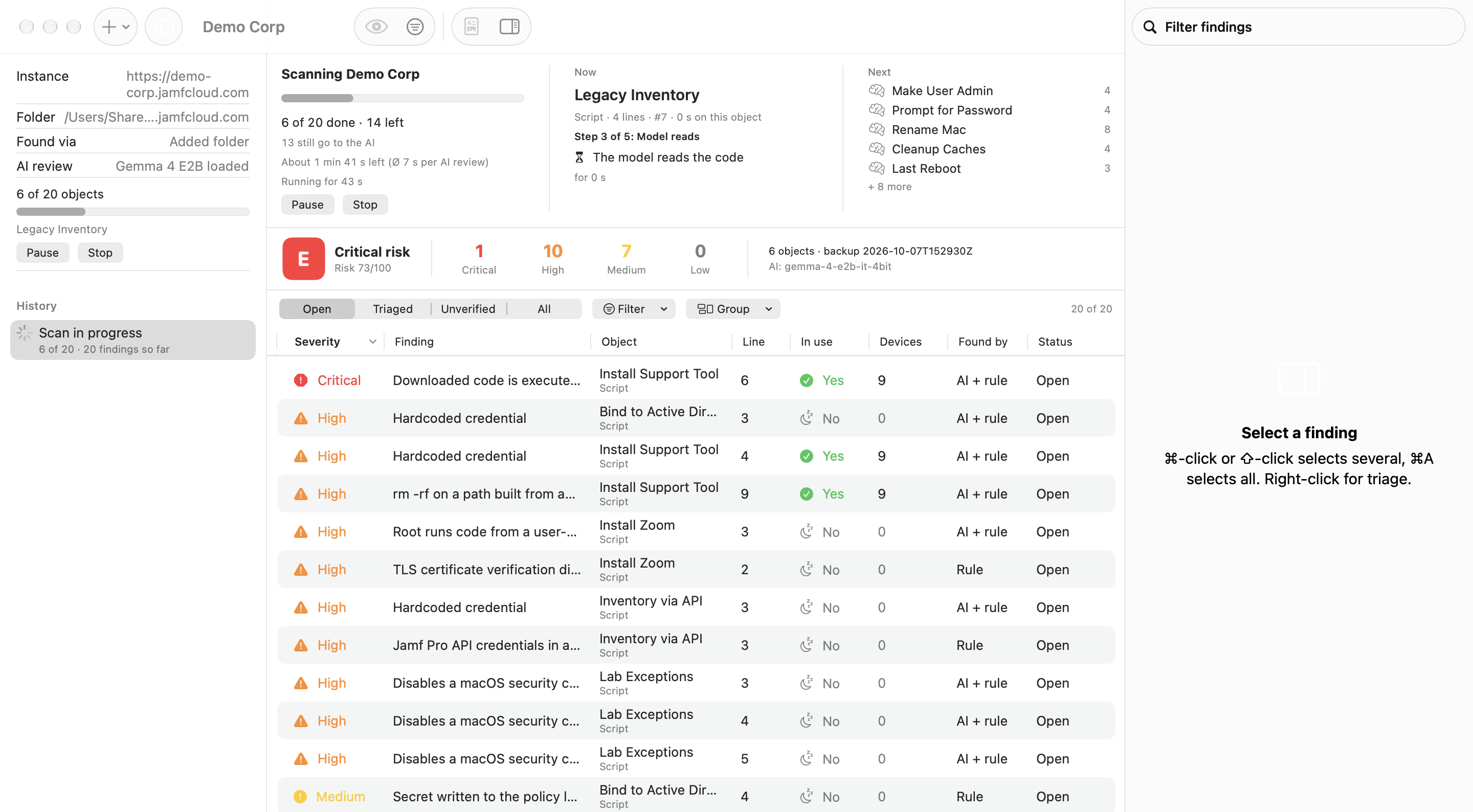Image resolution: width=1473 pixels, height=812 pixels.
Task: Focus the Filter findings search field
Action: point(1298,27)
